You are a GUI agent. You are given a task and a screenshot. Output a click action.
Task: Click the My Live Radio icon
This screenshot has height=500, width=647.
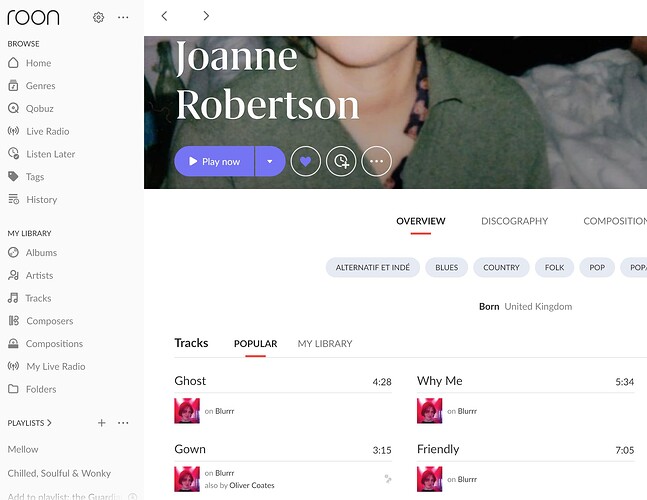point(13,366)
